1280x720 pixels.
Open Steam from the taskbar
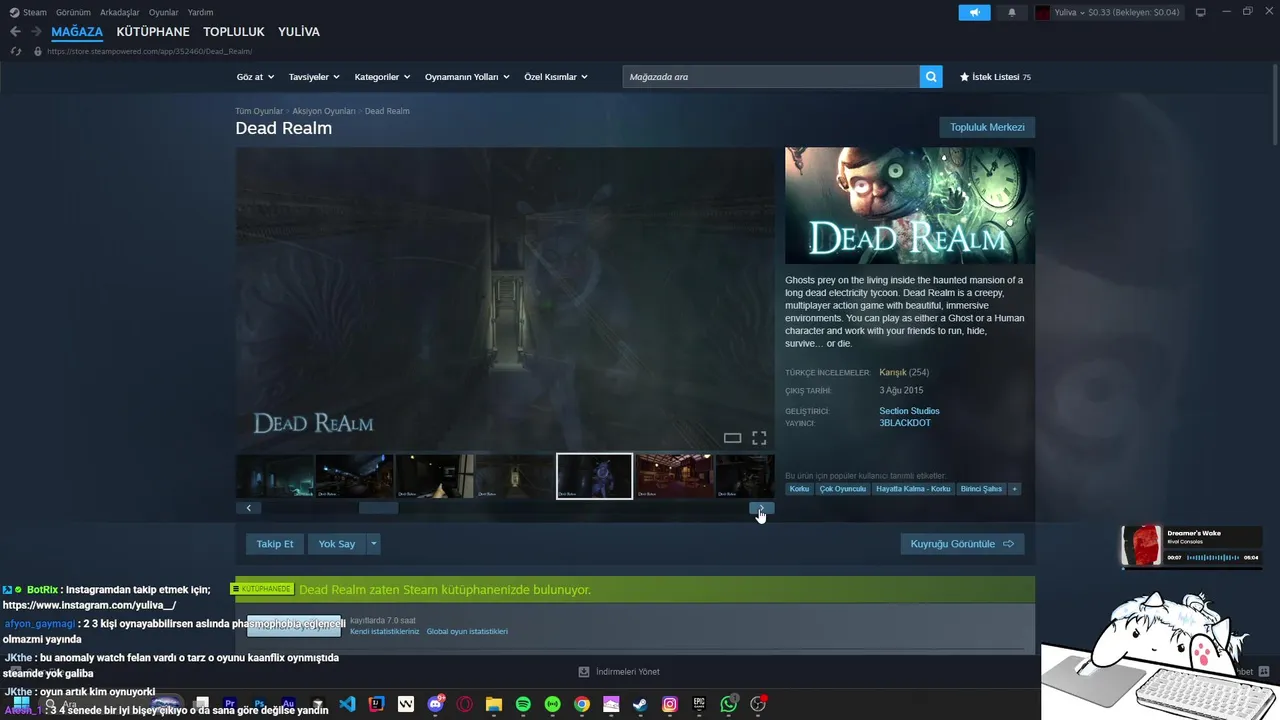tap(640, 704)
